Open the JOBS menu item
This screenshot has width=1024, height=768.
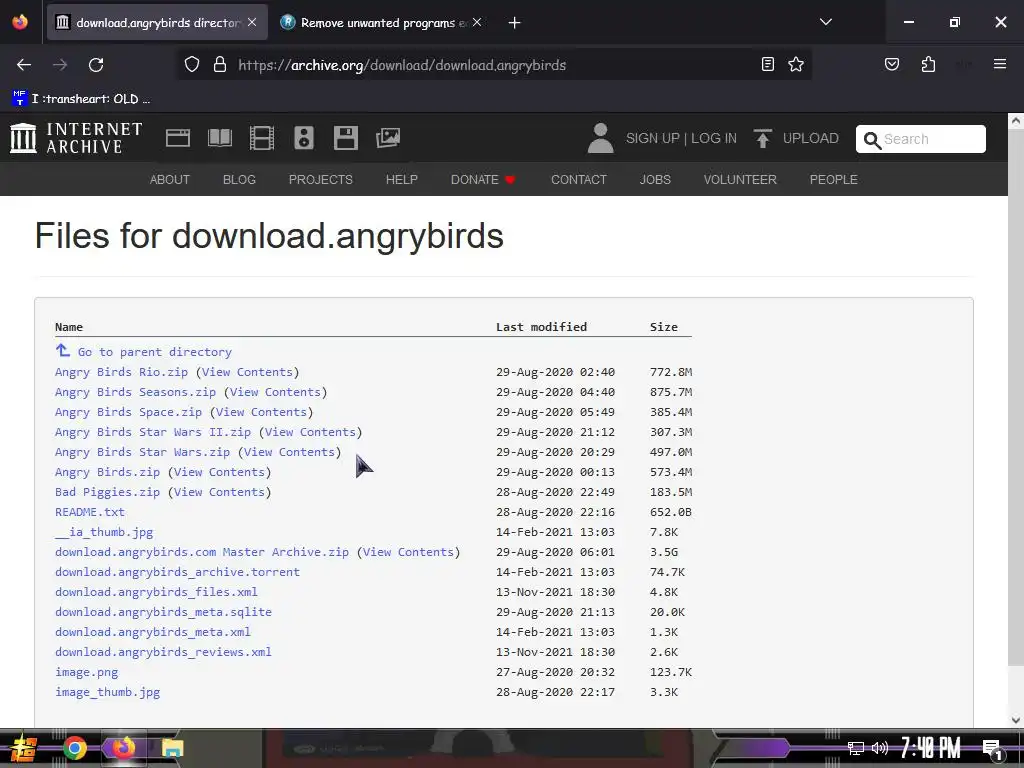[655, 180]
